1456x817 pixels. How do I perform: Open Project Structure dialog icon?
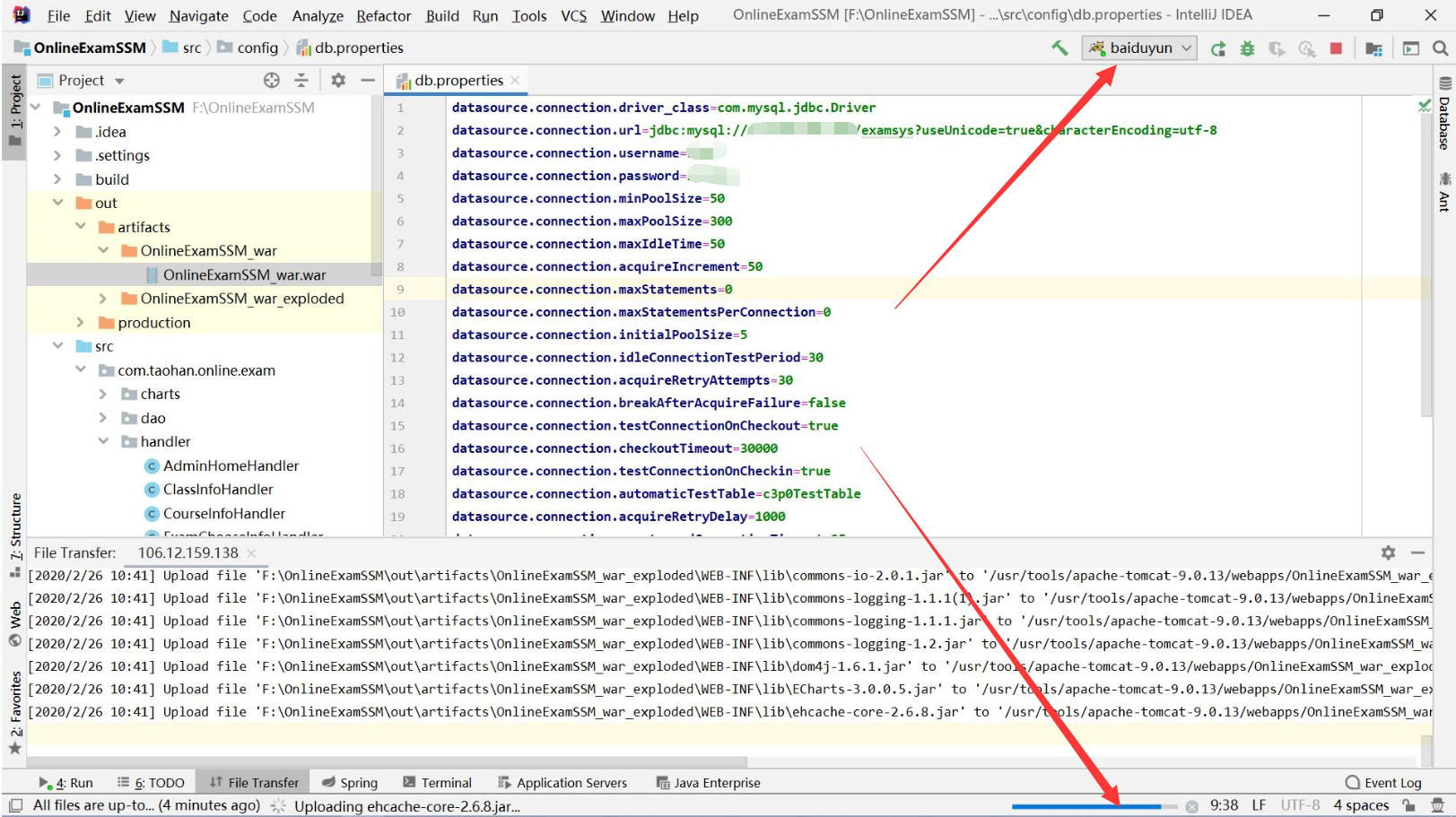[x=1373, y=48]
